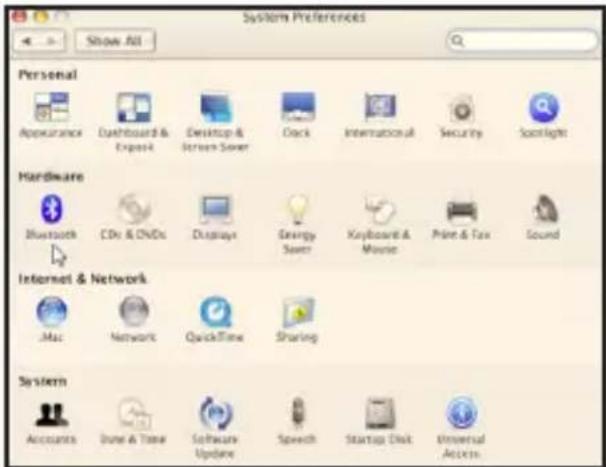
Task: Click the Internet & Network heading
Action: point(83,279)
